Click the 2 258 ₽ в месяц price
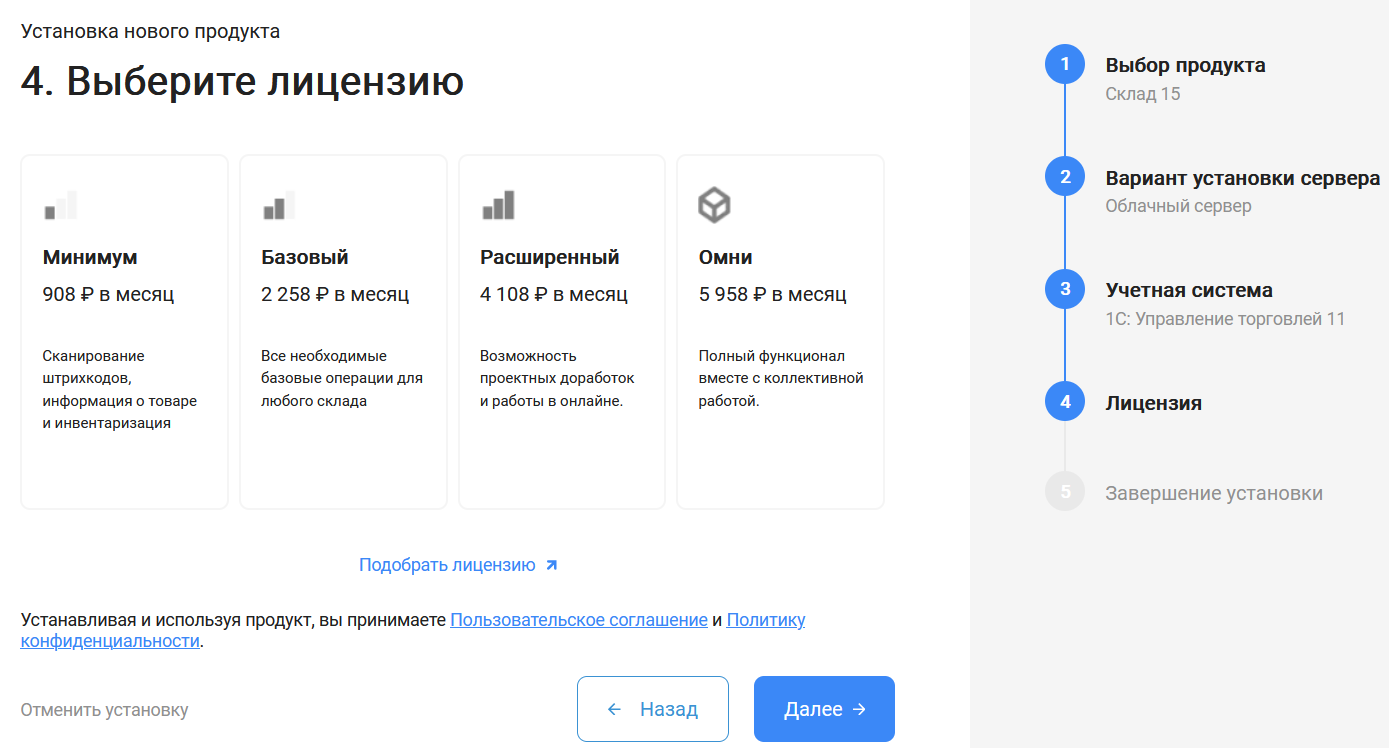 tap(335, 295)
